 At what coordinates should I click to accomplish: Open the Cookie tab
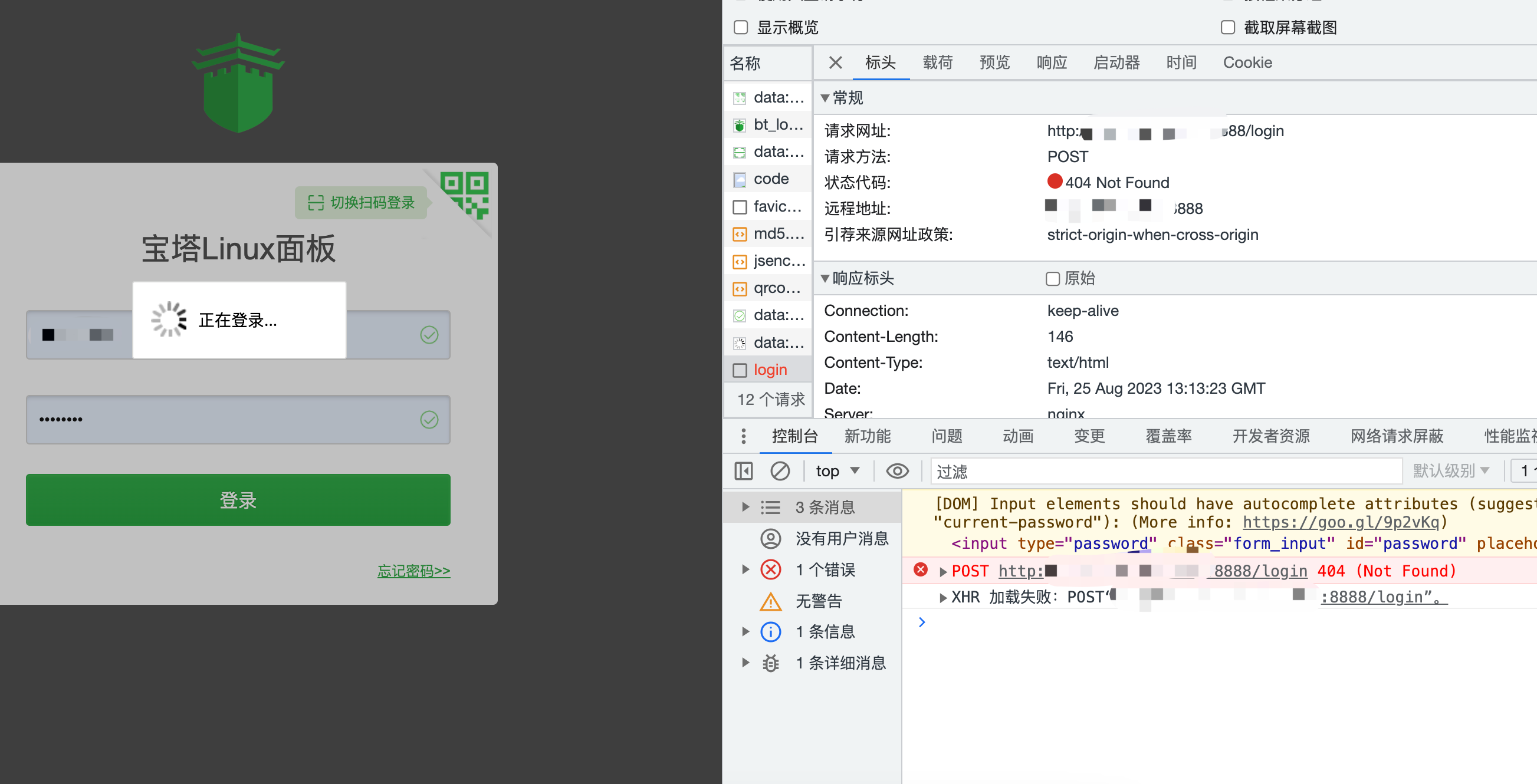(1247, 62)
